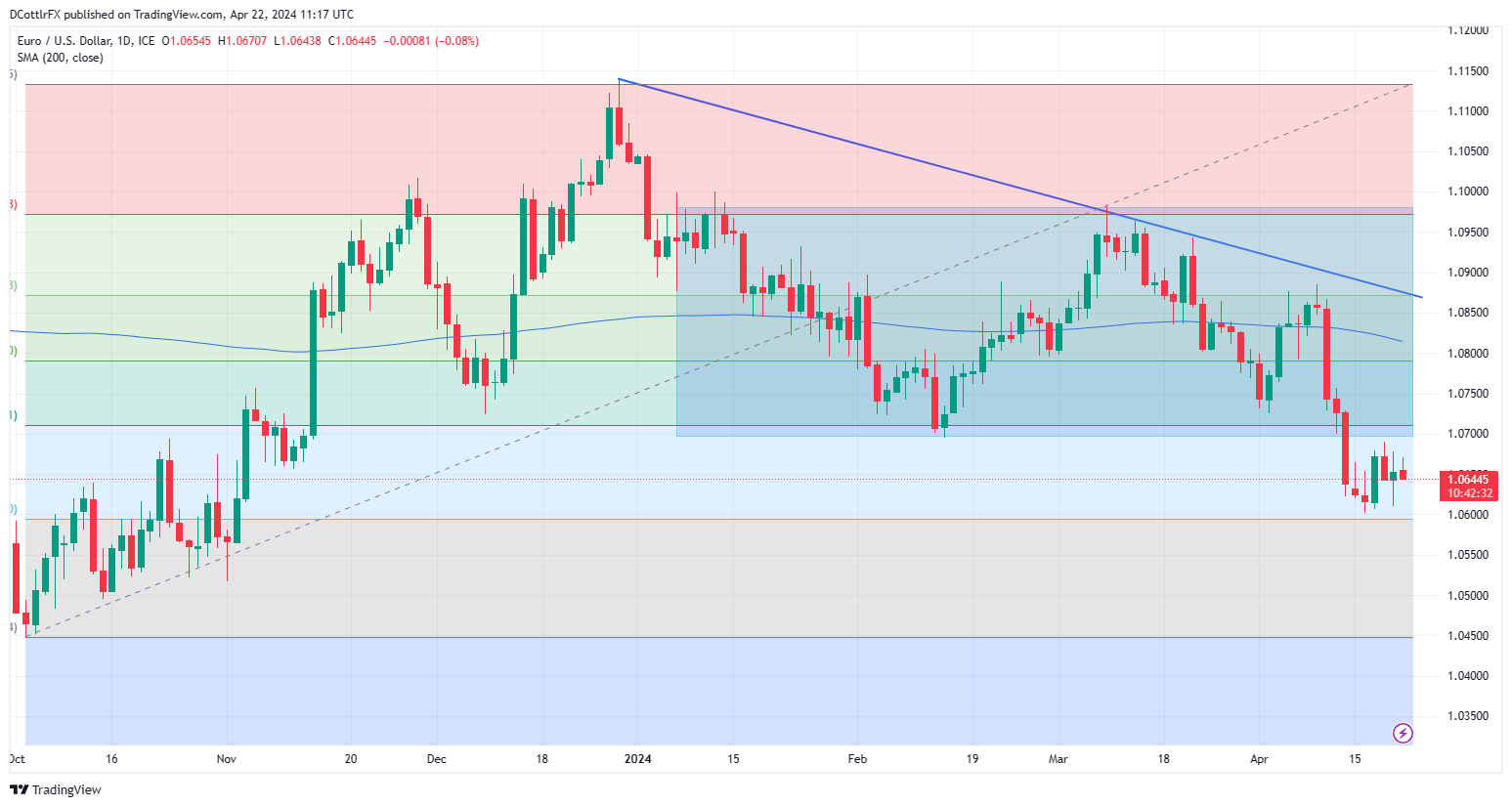Click the 1.05500 price axis label
The width and height of the screenshot is (1512, 807).
click(x=1468, y=555)
